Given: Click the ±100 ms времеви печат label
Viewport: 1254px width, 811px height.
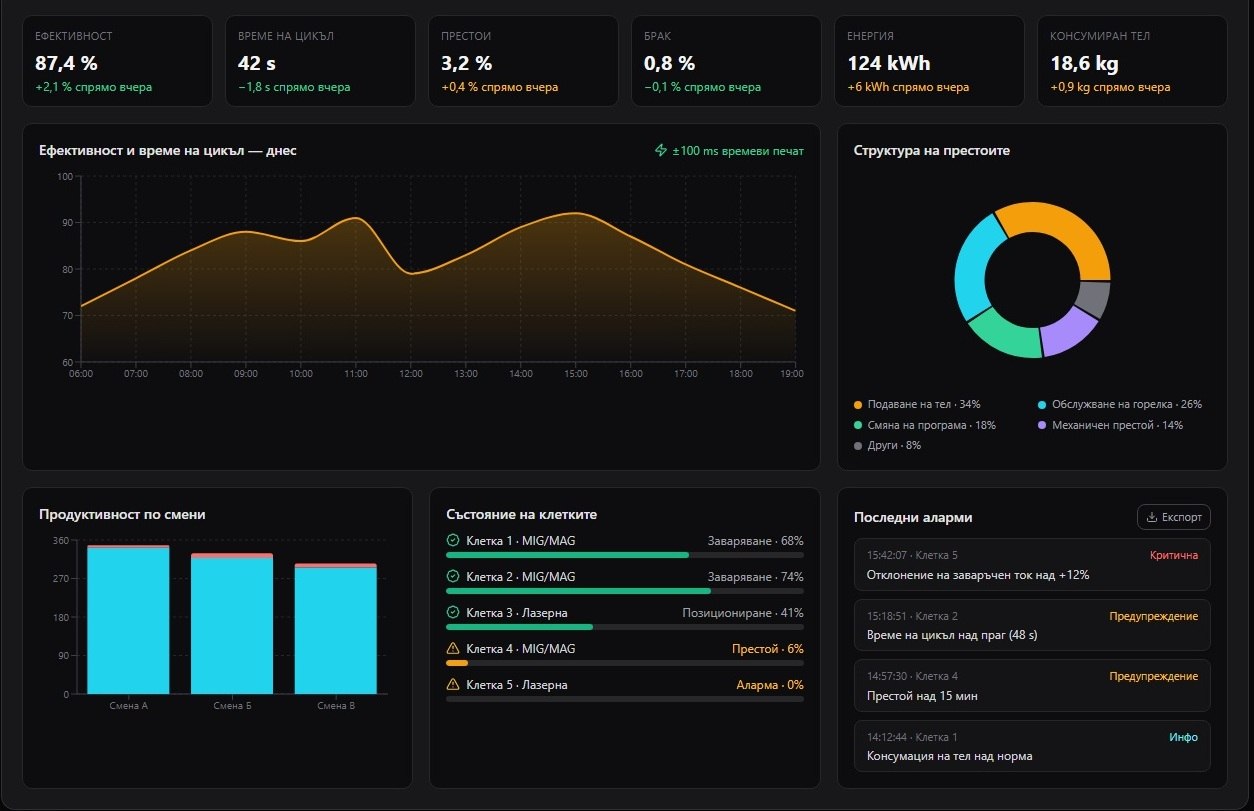Looking at the screenshot, I should point(738,151).
